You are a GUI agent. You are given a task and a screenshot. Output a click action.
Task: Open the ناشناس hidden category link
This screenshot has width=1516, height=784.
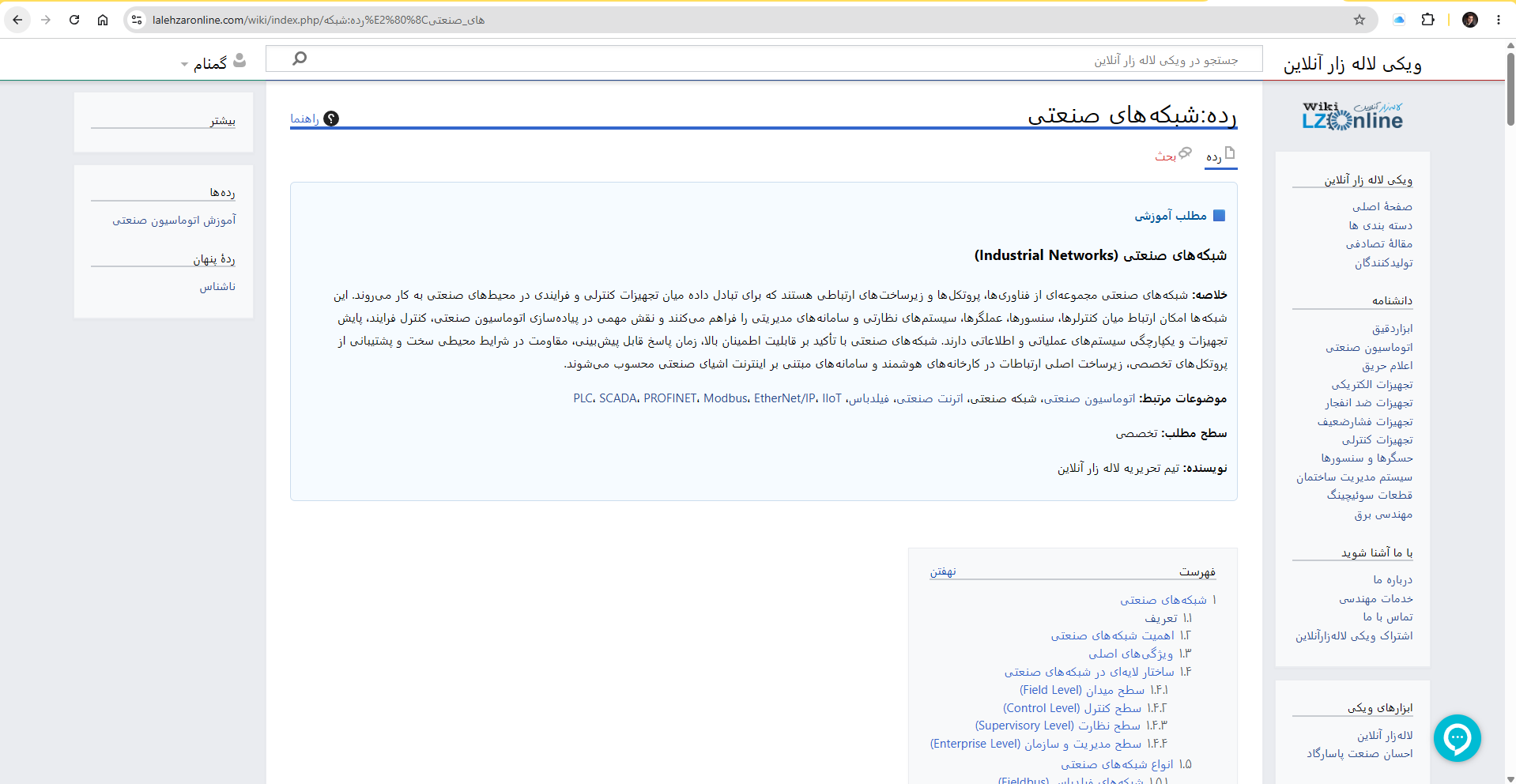217,286
